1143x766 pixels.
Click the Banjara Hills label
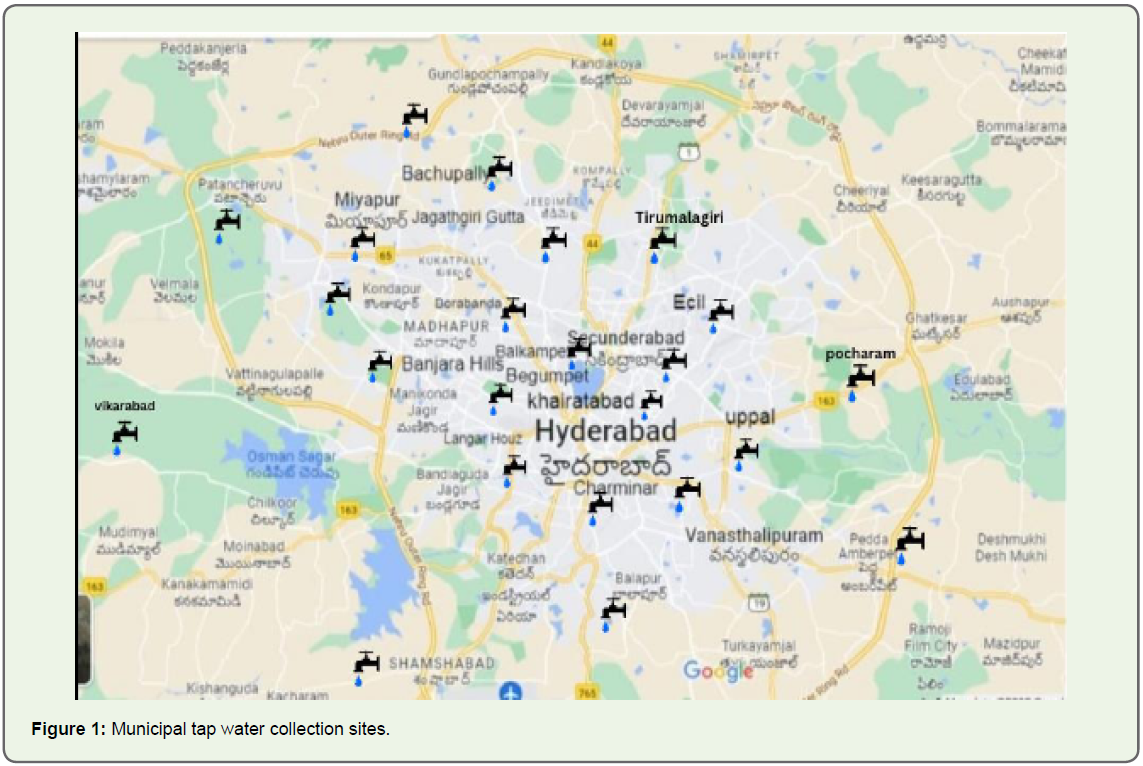click(x=453, y=363)
